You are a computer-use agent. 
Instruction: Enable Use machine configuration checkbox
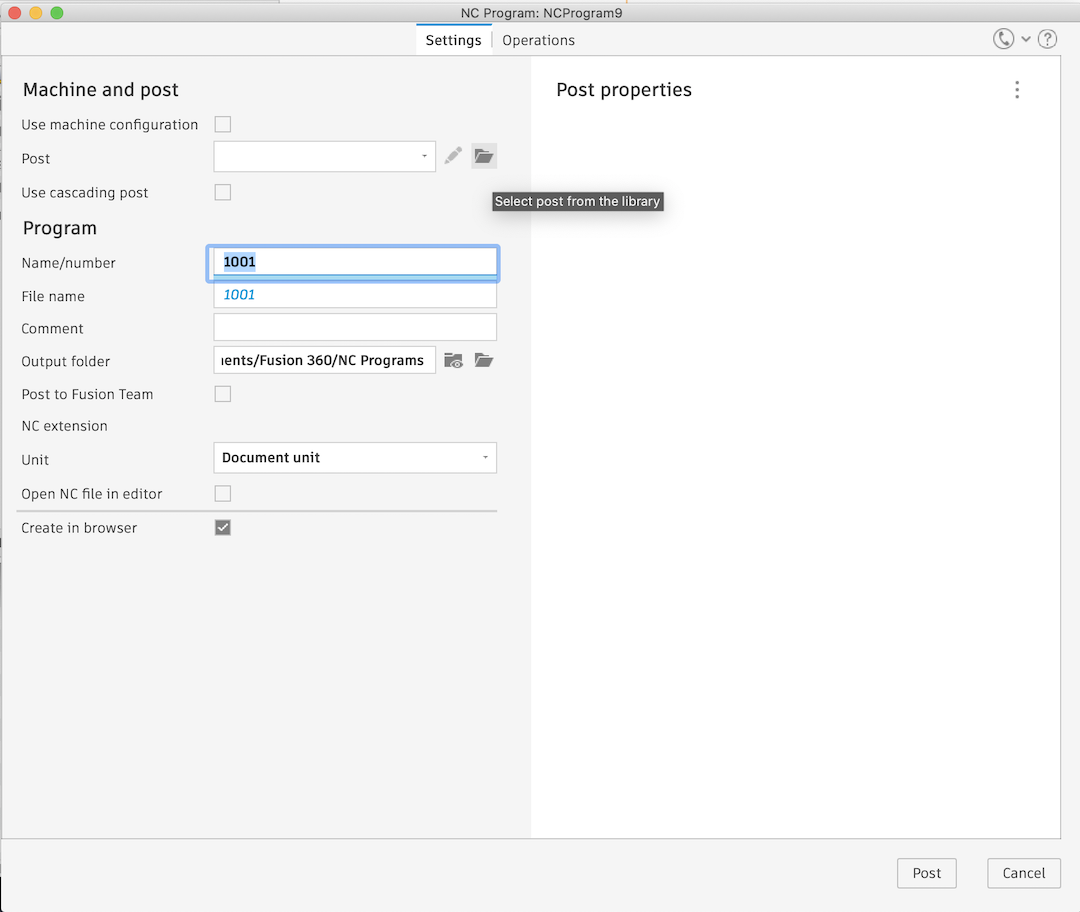tap(222, 124)
